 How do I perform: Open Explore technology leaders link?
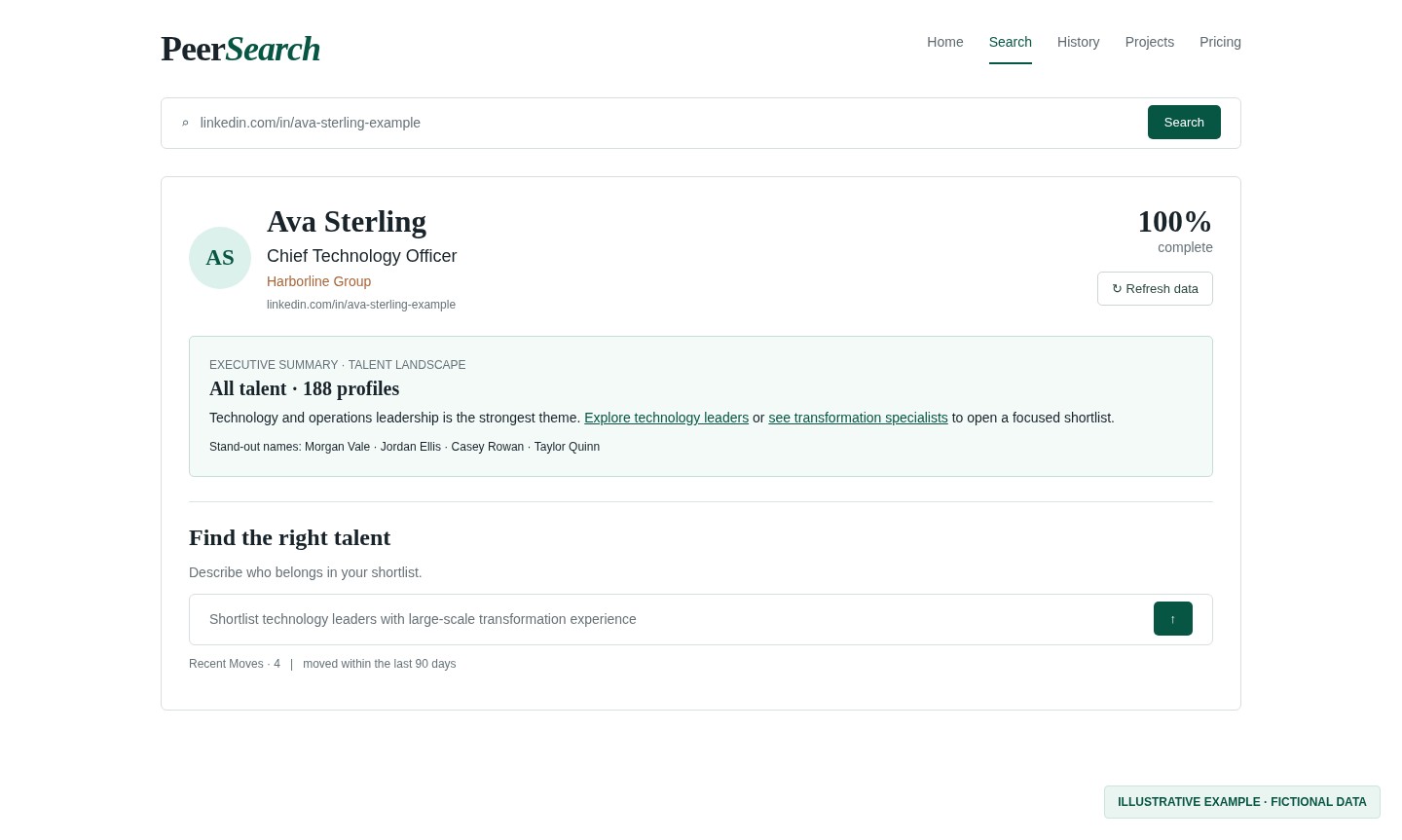click(667, 418)
